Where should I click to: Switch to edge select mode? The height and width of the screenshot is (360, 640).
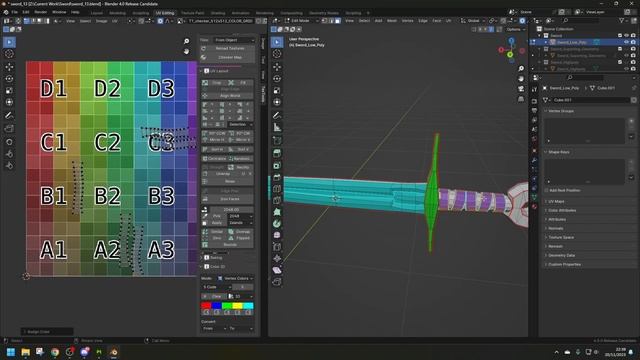pos(331,20)
